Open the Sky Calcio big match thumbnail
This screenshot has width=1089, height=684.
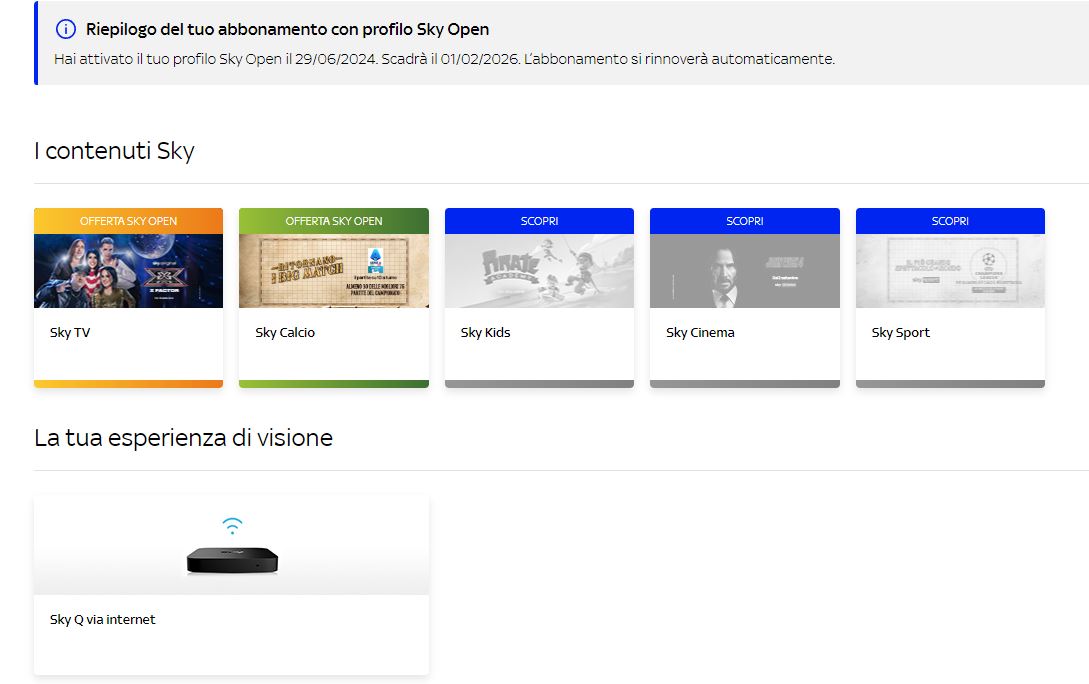point(333,271)
